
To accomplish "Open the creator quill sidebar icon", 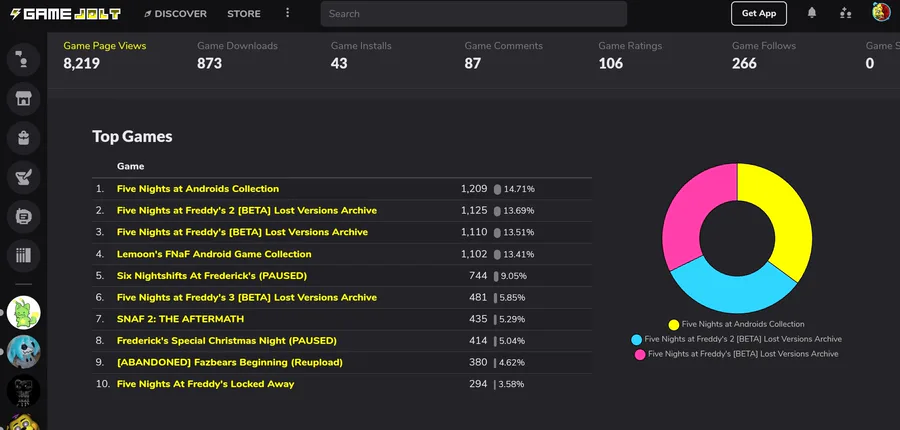I will point(23,177).
